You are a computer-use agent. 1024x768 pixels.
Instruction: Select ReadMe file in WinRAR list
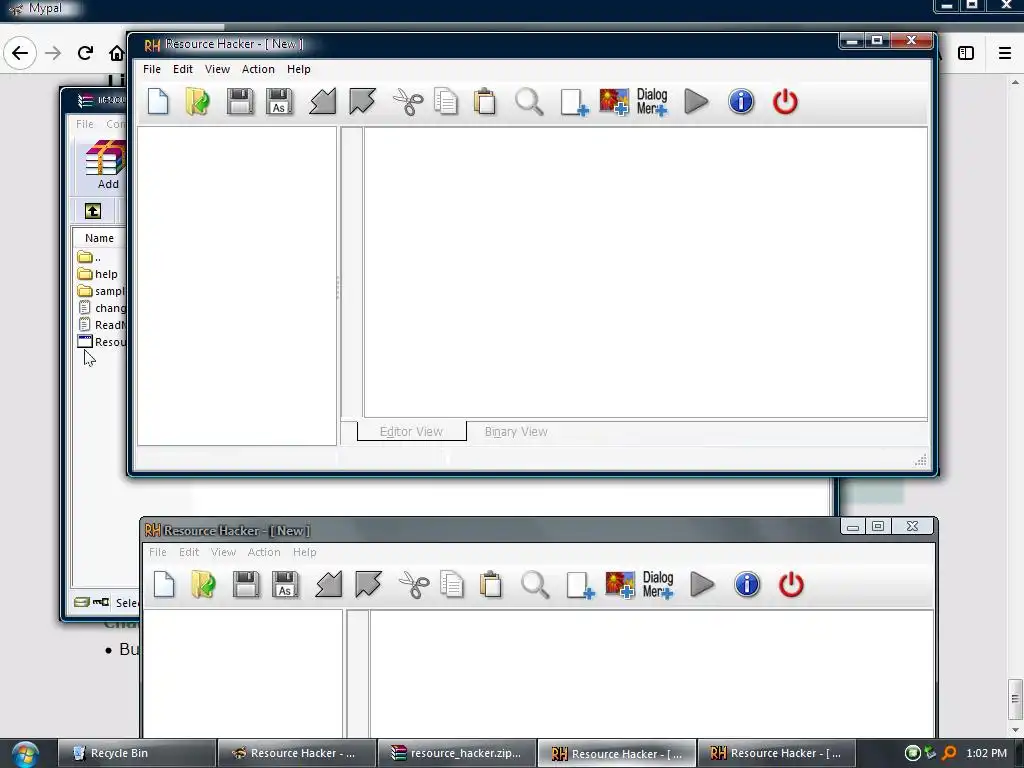coord(102,325)
